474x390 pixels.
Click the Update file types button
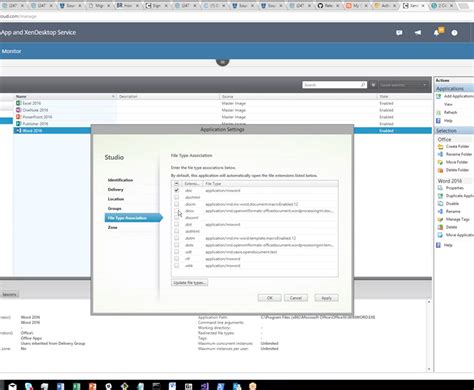point(189,283)
